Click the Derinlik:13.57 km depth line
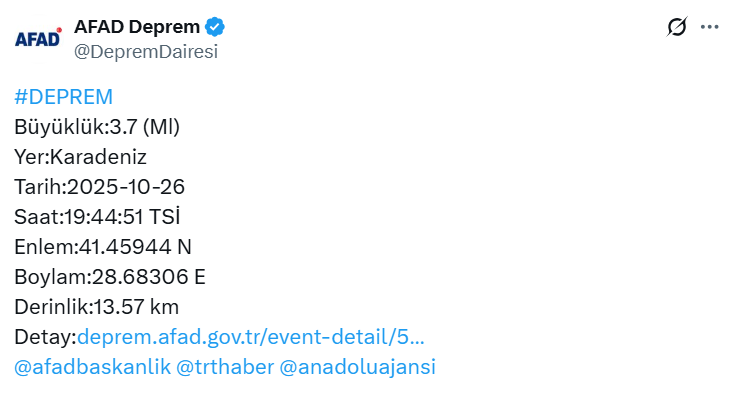 pos(97,307)
